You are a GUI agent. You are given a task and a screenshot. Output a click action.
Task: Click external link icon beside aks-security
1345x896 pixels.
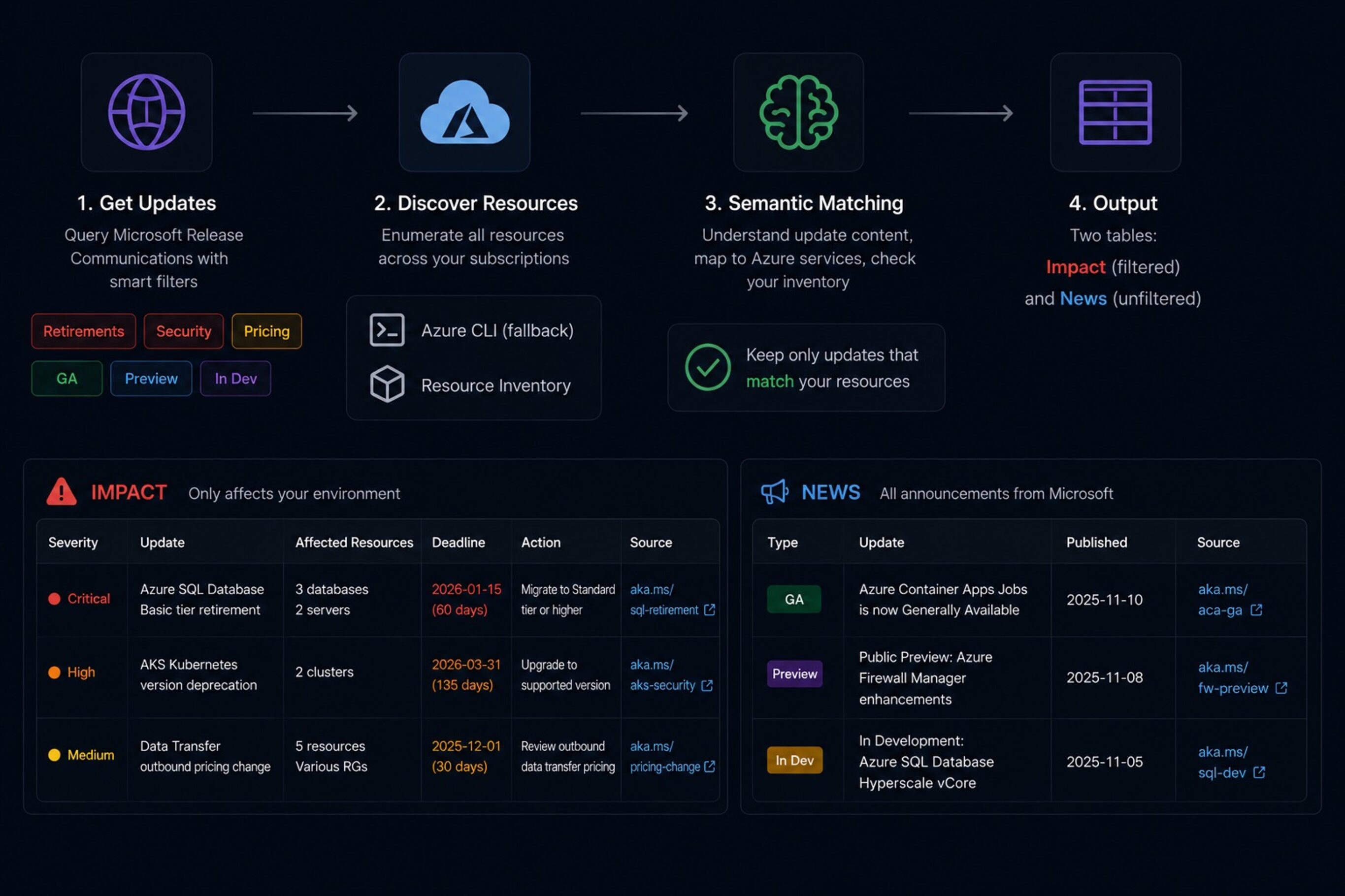pos(707,685)
